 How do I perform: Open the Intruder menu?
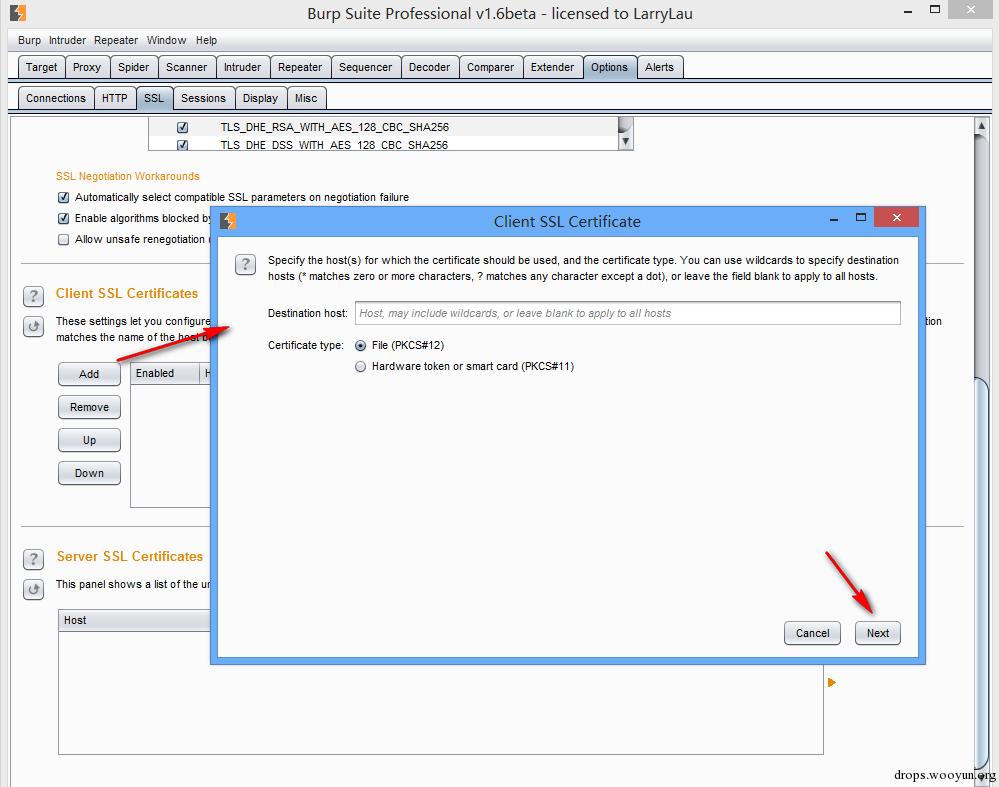[69, 40]
